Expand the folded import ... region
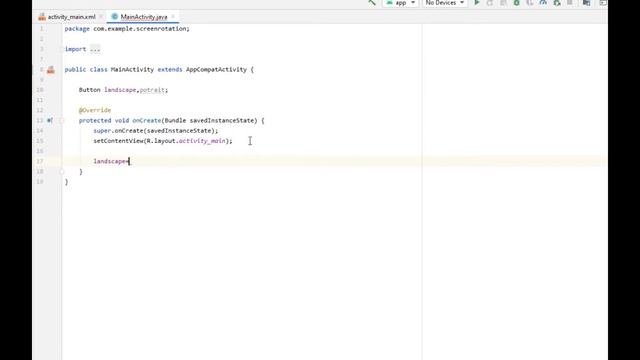Screen dimensions: 640x360 [95, 49]
